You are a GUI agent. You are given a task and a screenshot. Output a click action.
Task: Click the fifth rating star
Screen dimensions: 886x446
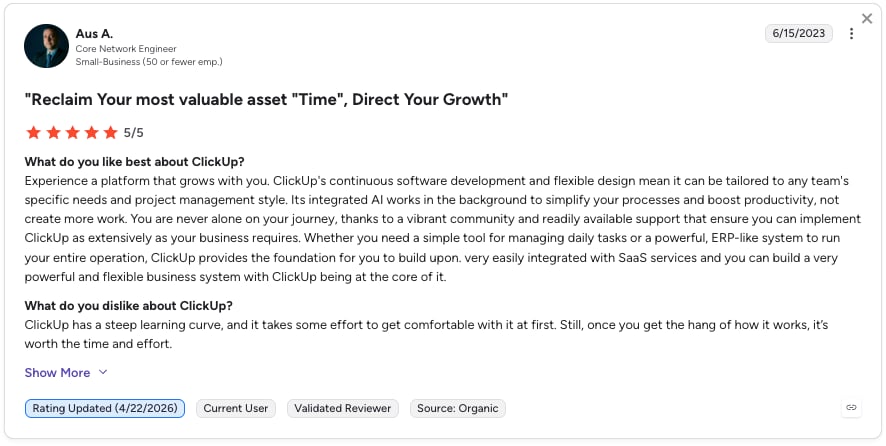[x=111, y=133]
